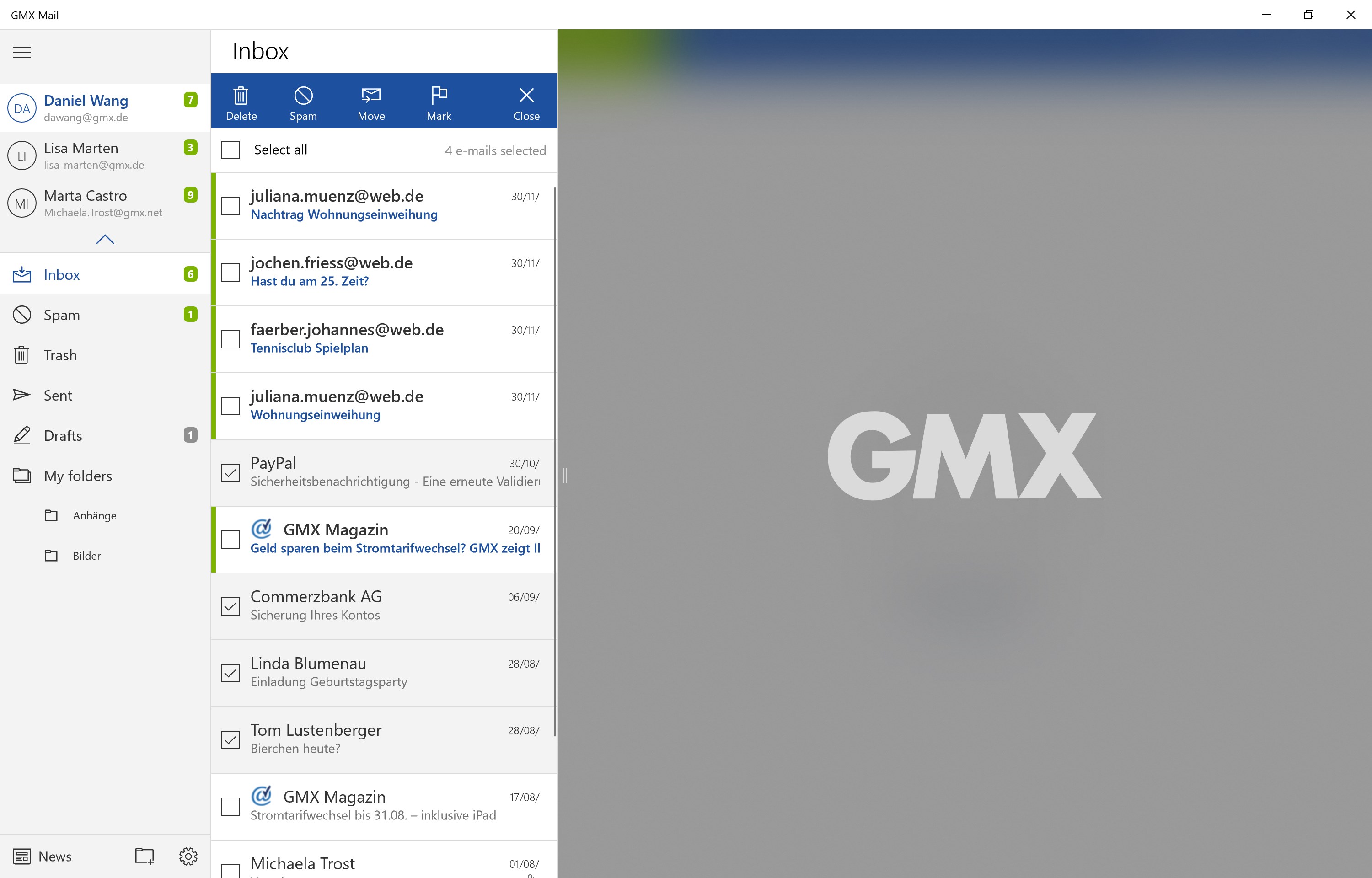Collapse the account list chevron

coord(105,240)
